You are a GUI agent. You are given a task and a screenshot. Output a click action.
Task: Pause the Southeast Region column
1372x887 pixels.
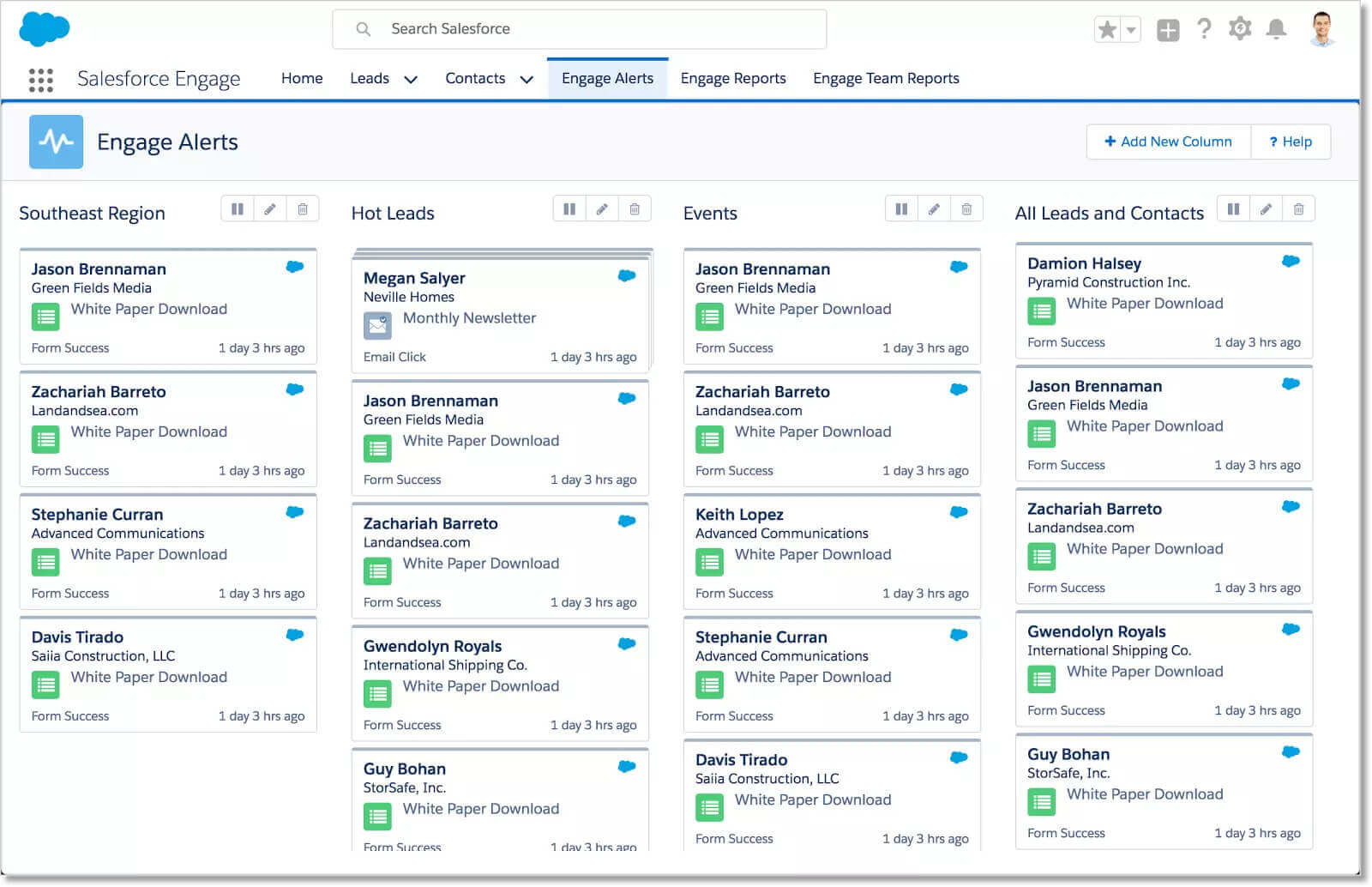(238, 209)
